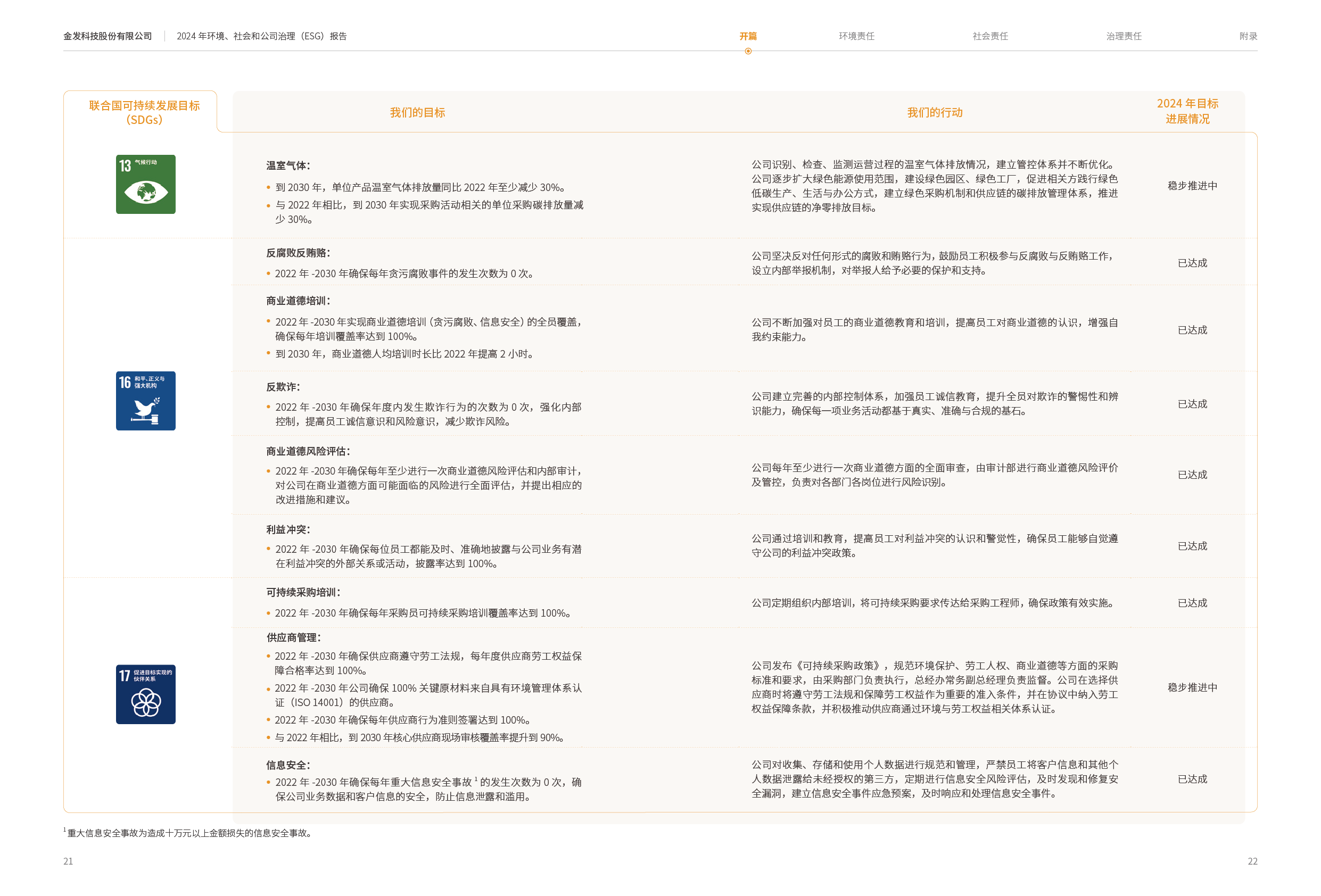Click the SDG 17 Partnerships icon
Viewport: 1321px width, 896px height.
coord(145,694)
